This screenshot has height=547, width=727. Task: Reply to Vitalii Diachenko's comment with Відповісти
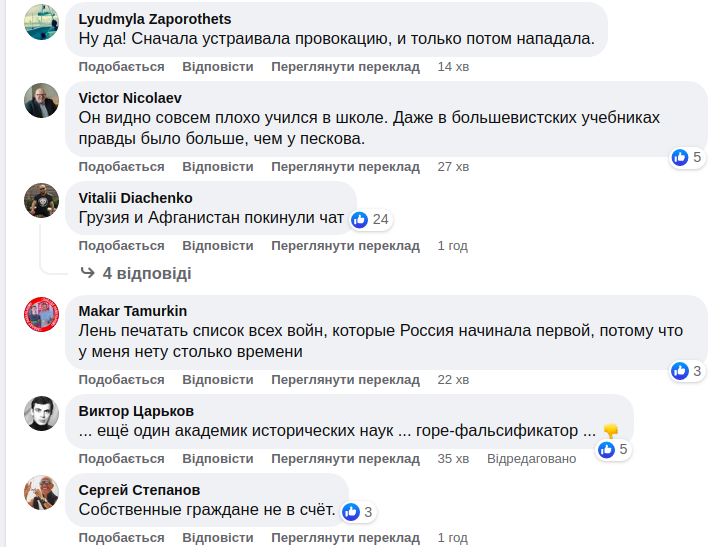click(217, 245)
